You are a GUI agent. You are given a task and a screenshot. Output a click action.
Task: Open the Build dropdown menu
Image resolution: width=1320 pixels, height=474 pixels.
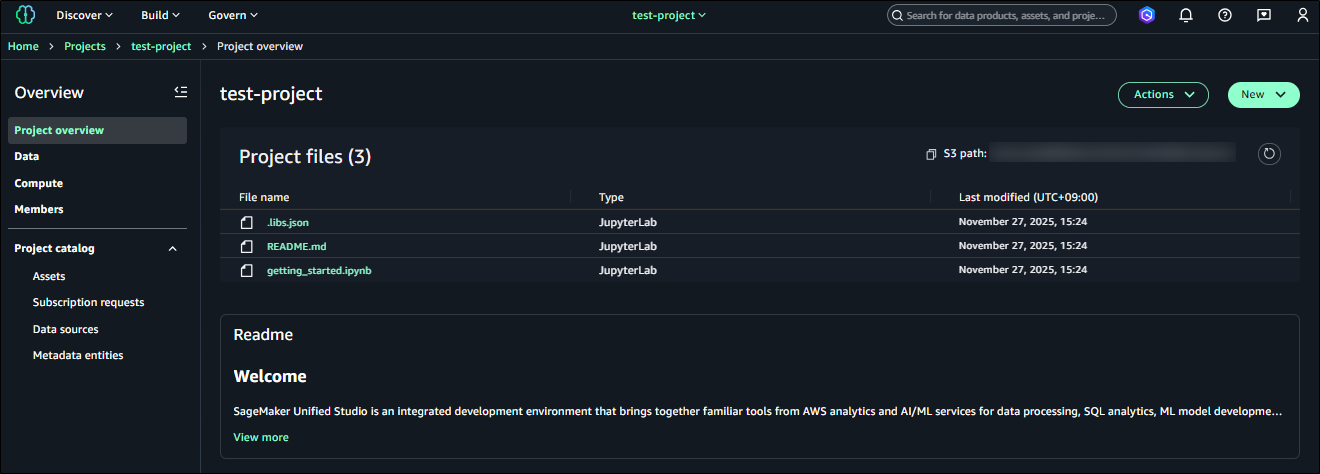(160, 15)
